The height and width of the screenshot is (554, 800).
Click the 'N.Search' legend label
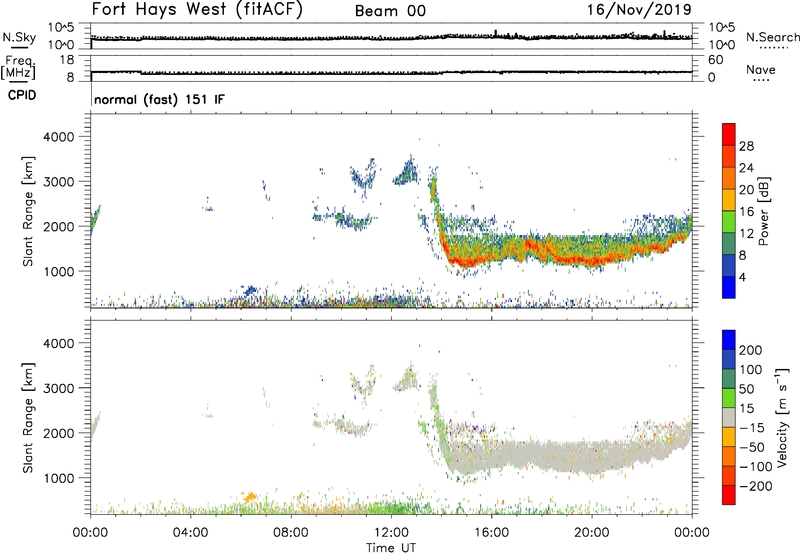tap(772, 37)
